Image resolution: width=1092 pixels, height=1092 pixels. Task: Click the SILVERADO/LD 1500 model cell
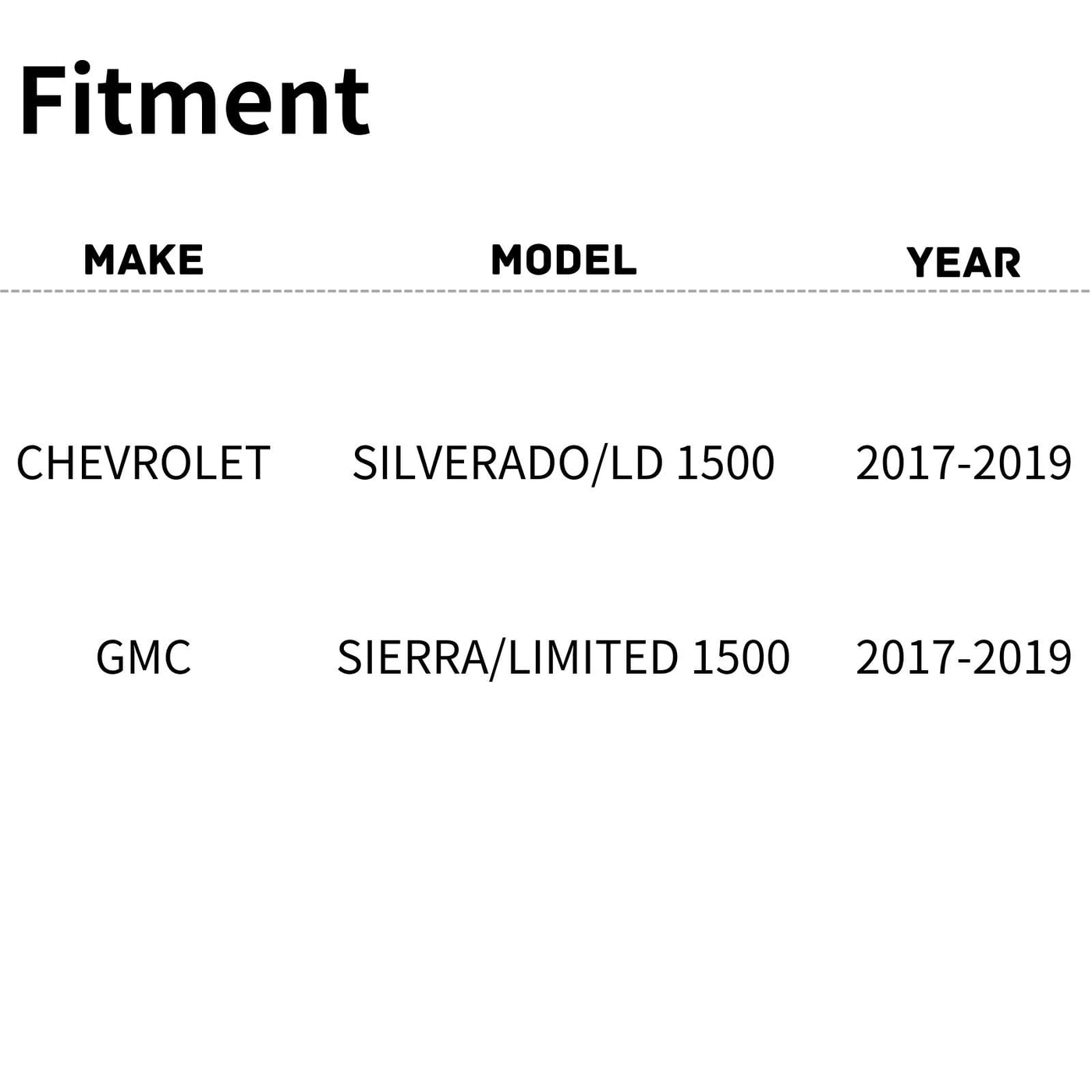click(x=563, y=463)
